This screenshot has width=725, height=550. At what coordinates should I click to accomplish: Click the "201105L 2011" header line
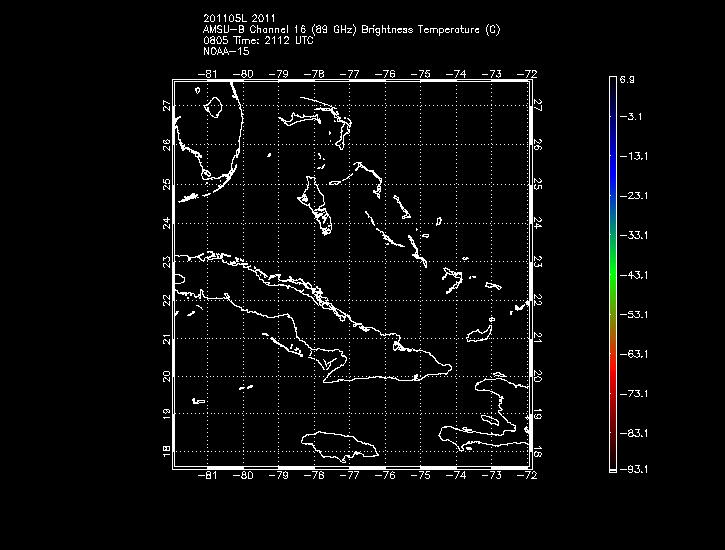(x=239, y=18)
